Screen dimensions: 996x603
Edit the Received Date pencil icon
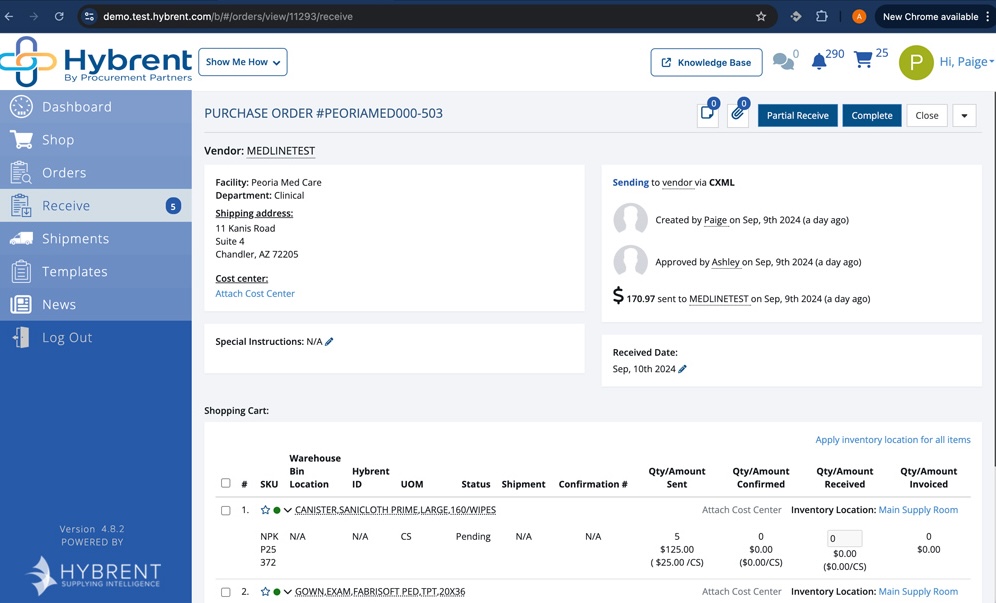tap(682, 369)
